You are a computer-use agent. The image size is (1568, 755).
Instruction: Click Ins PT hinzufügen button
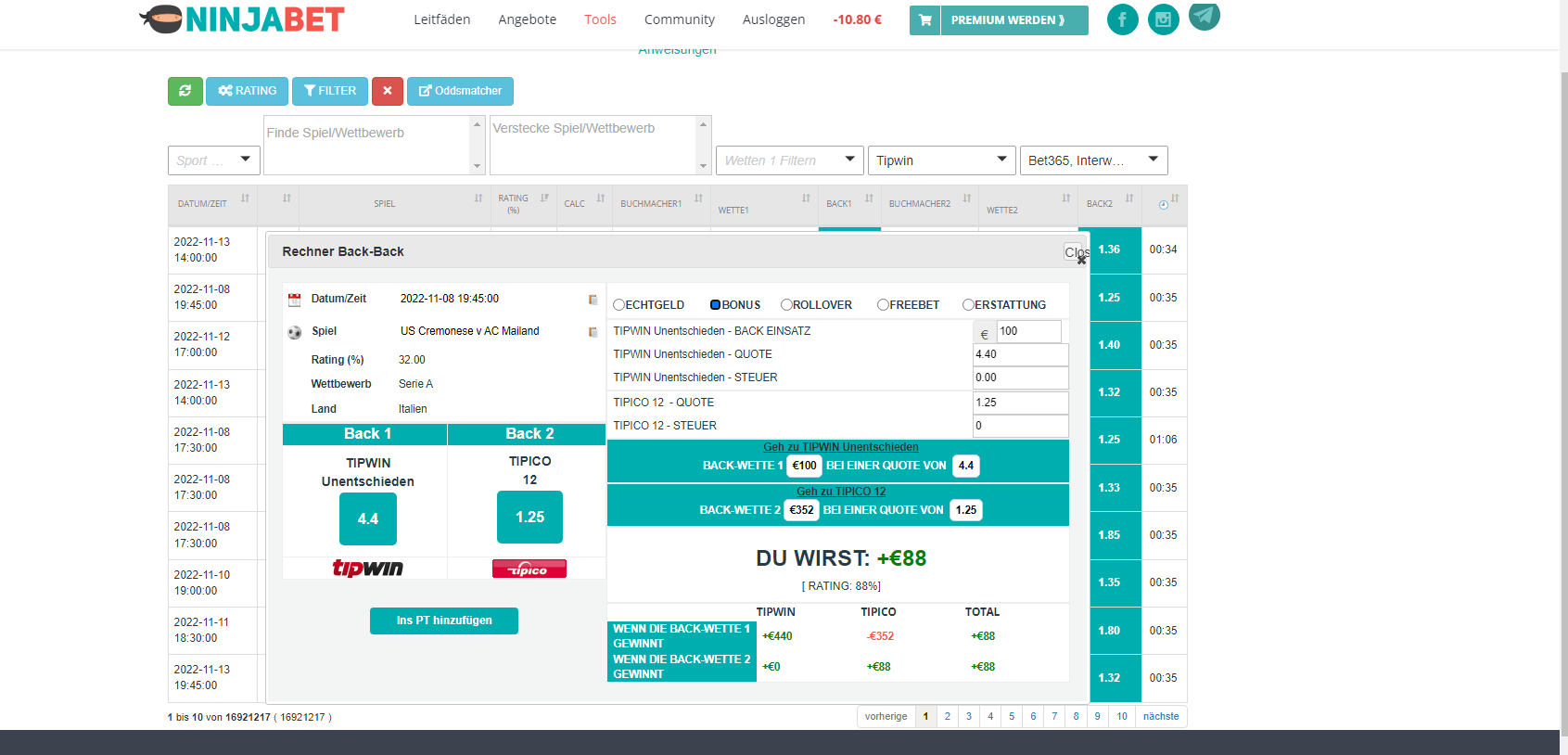coord(444,621)
